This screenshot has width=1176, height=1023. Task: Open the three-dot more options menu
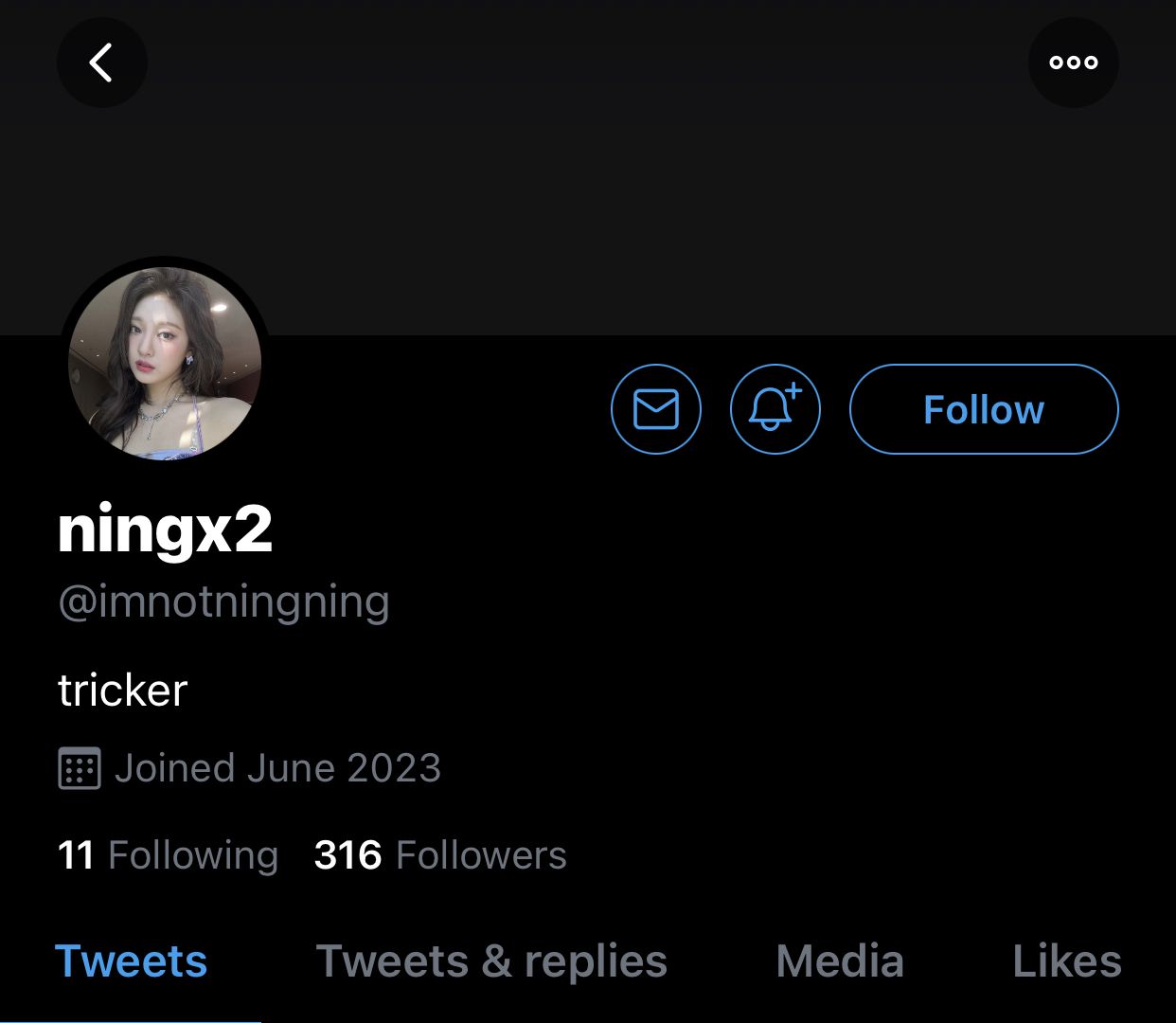pyautogui.click(x=1073, y=63)
